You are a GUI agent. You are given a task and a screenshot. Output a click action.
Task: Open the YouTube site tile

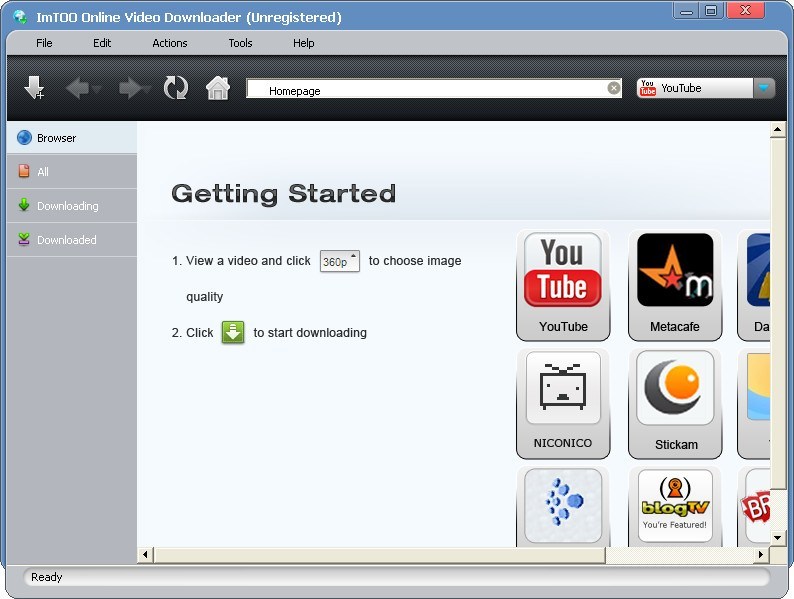pyautogui.click(x=563, y=285)
